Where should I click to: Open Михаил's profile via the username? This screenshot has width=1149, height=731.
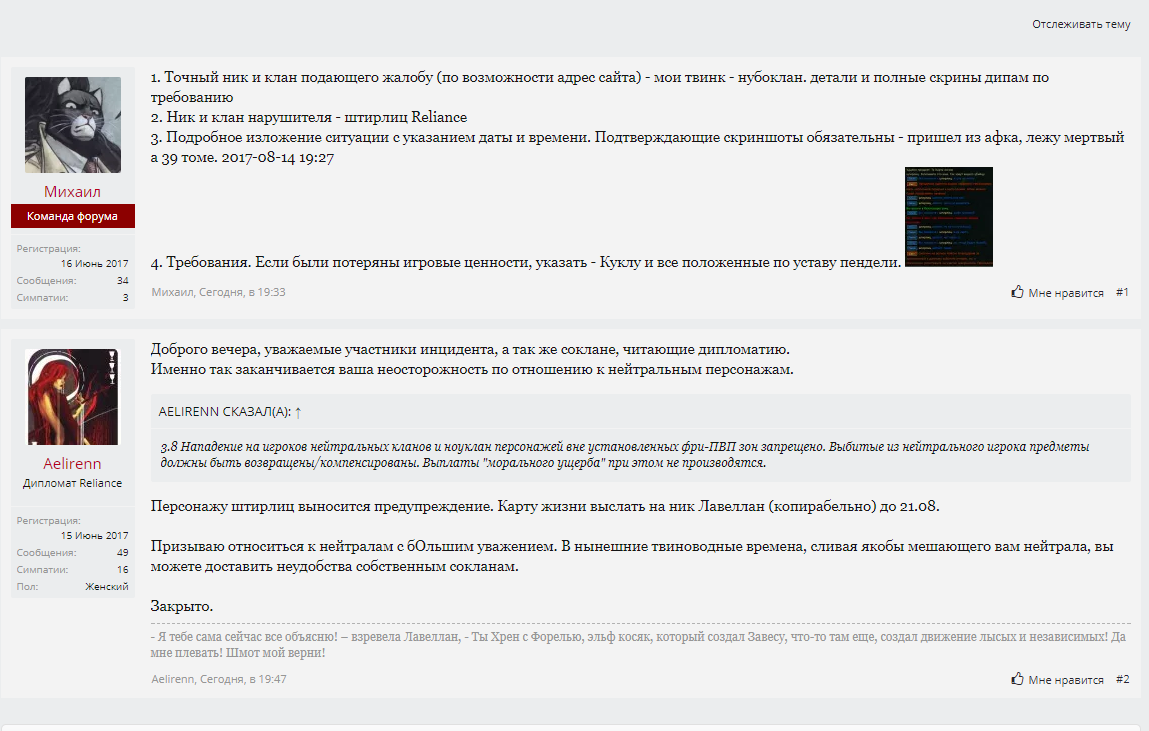click(73, 191)
